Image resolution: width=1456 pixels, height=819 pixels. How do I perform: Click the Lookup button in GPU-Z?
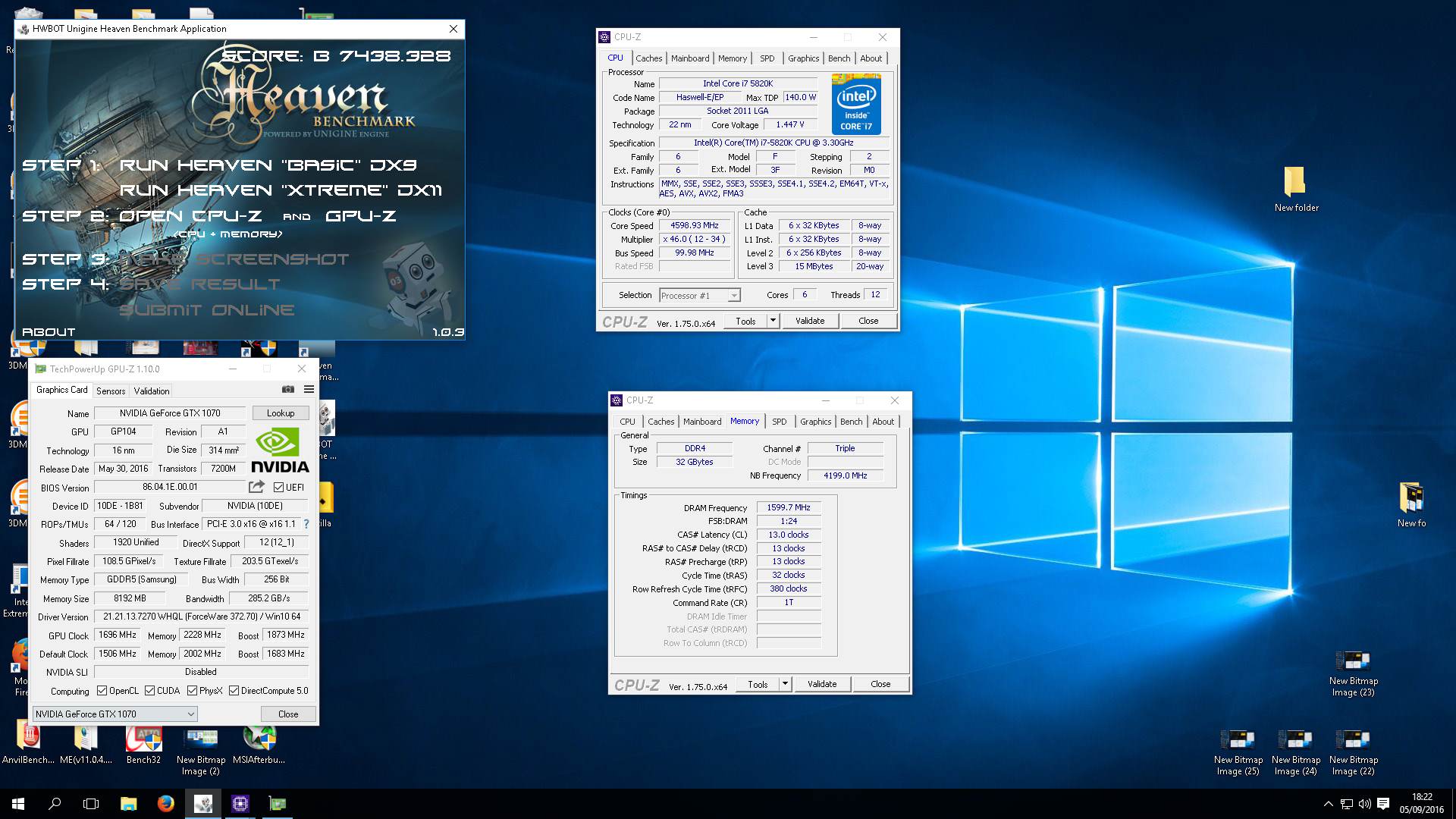[281, 413]
